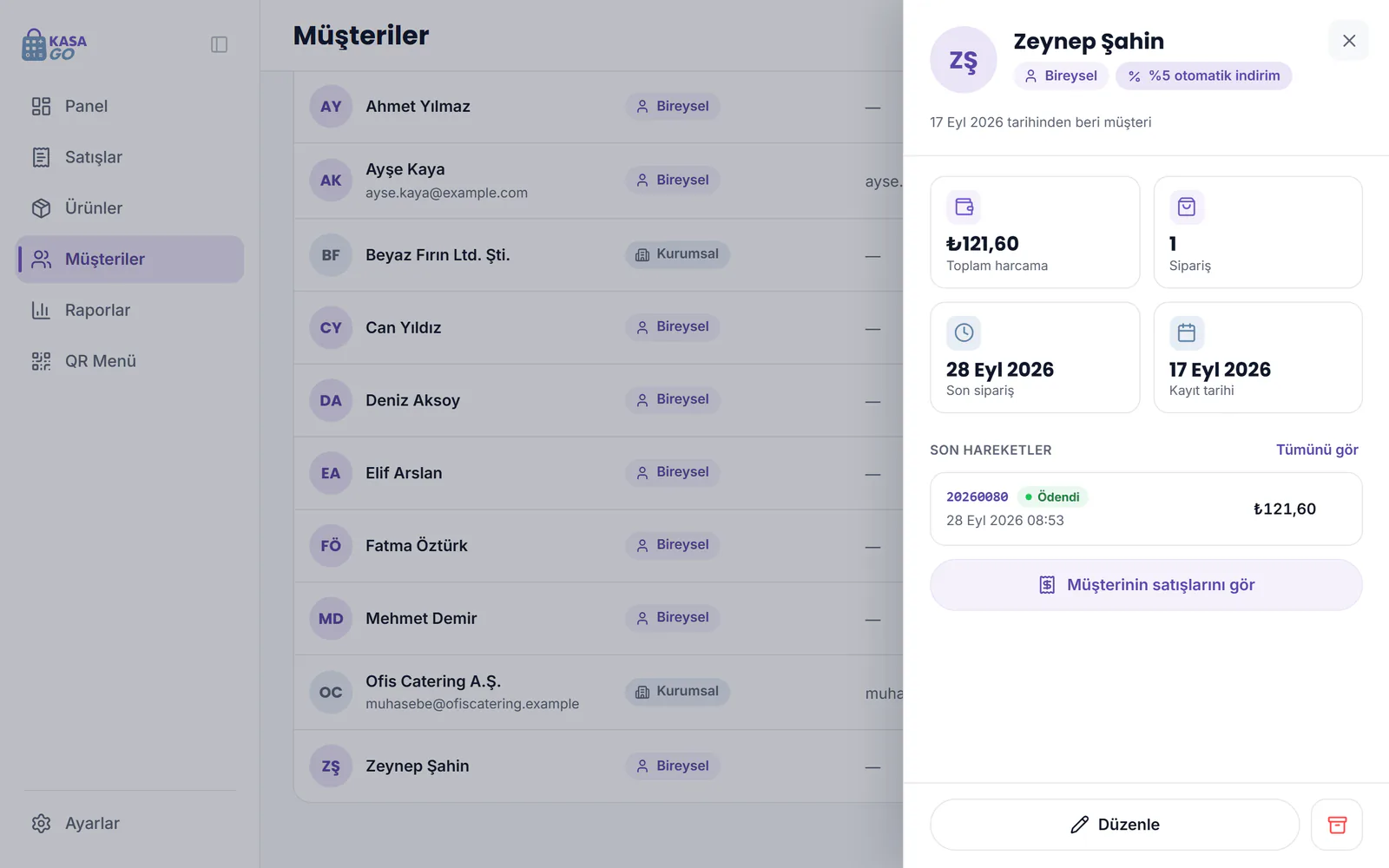
Task: Click the ZŞ avatar in panel header
Action: pos(964,60)
